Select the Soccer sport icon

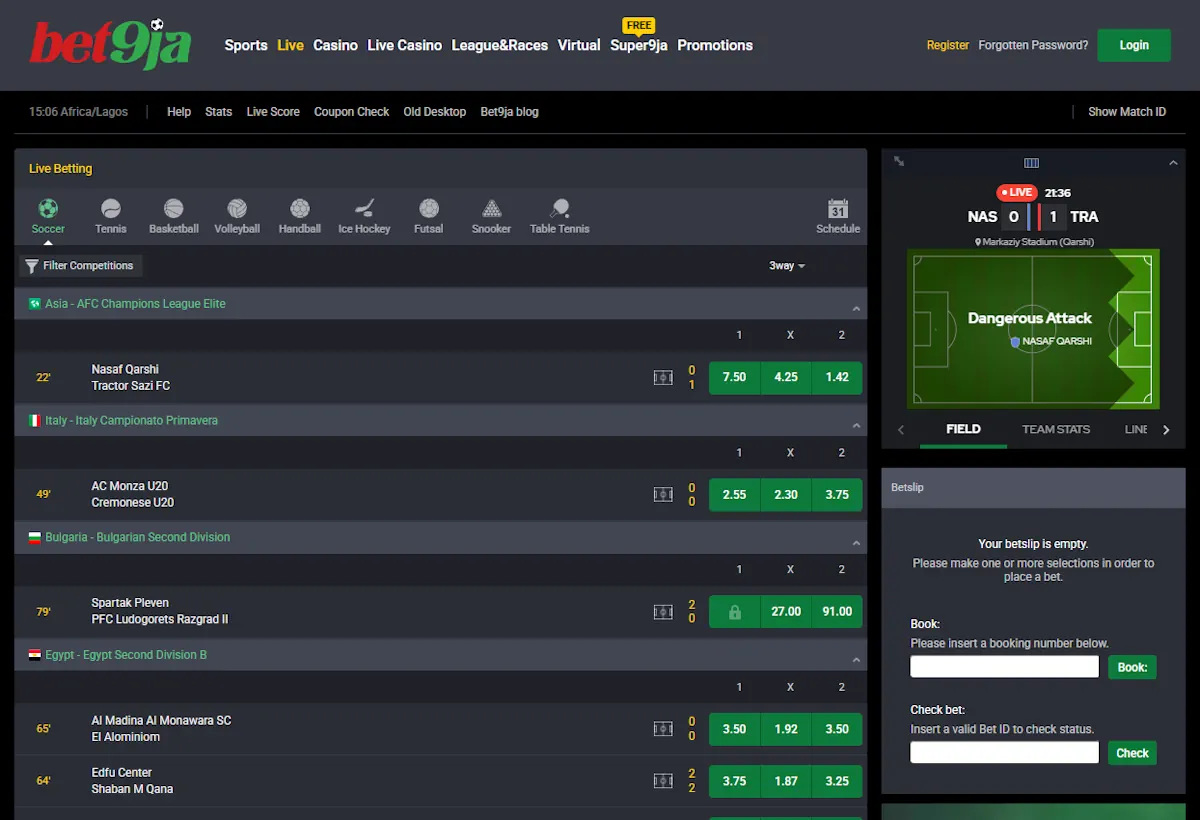point(48,210)
